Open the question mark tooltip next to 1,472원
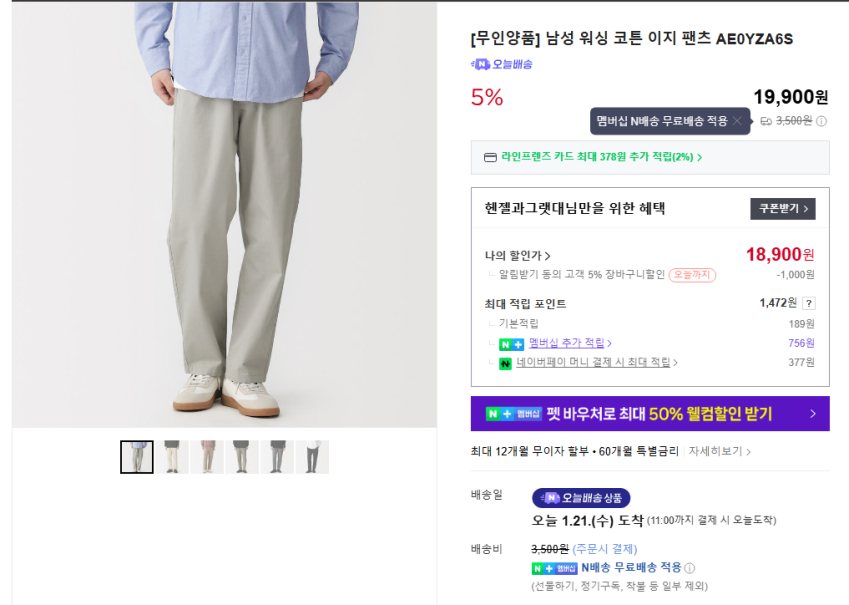Image resolution: width=849 pixels, height=605 pixels. coord(808,304)
